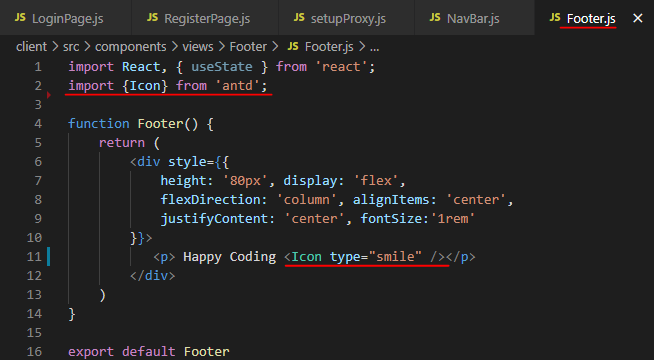654x360 pixels.
Task: Close the Footer.js tab
Action: 637,18
